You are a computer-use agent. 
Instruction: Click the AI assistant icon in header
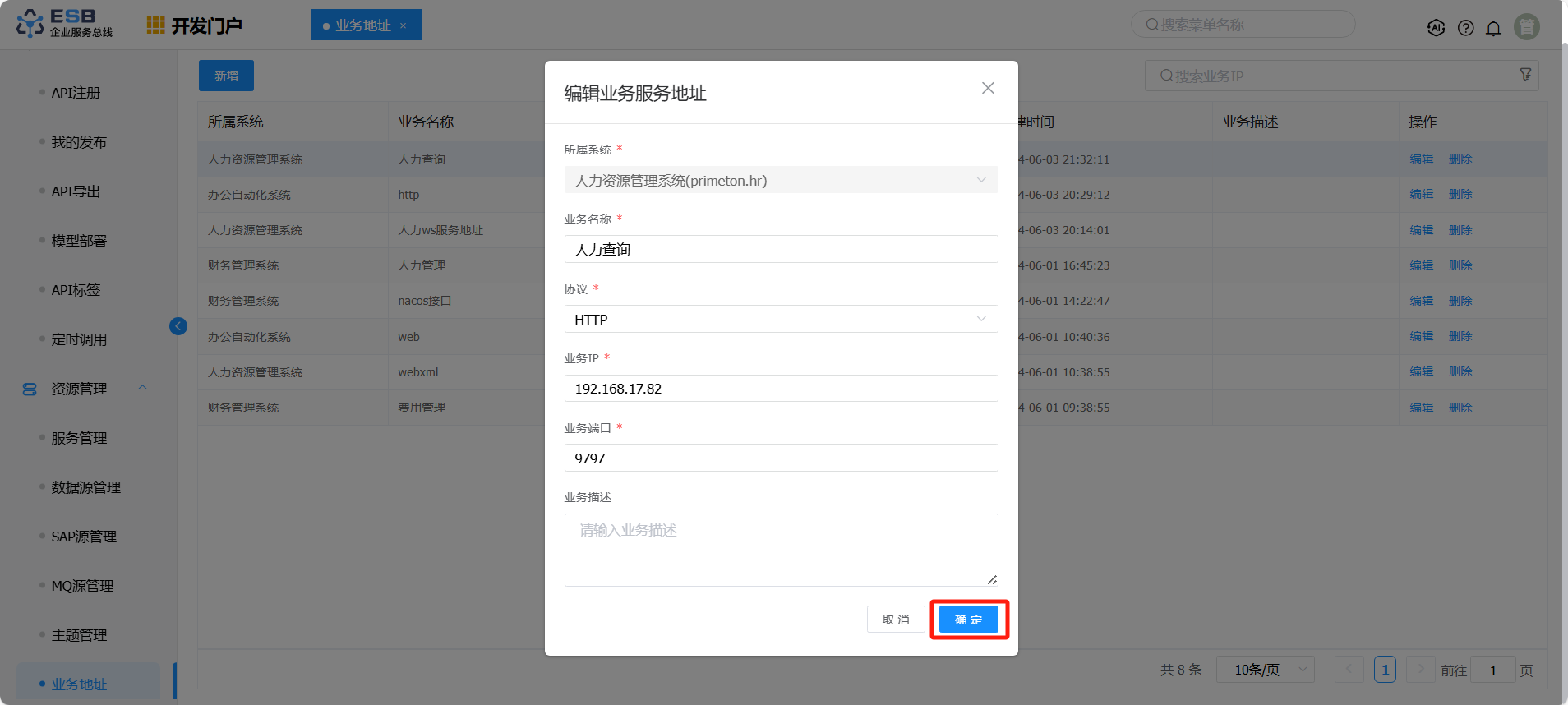[1436, 28]
